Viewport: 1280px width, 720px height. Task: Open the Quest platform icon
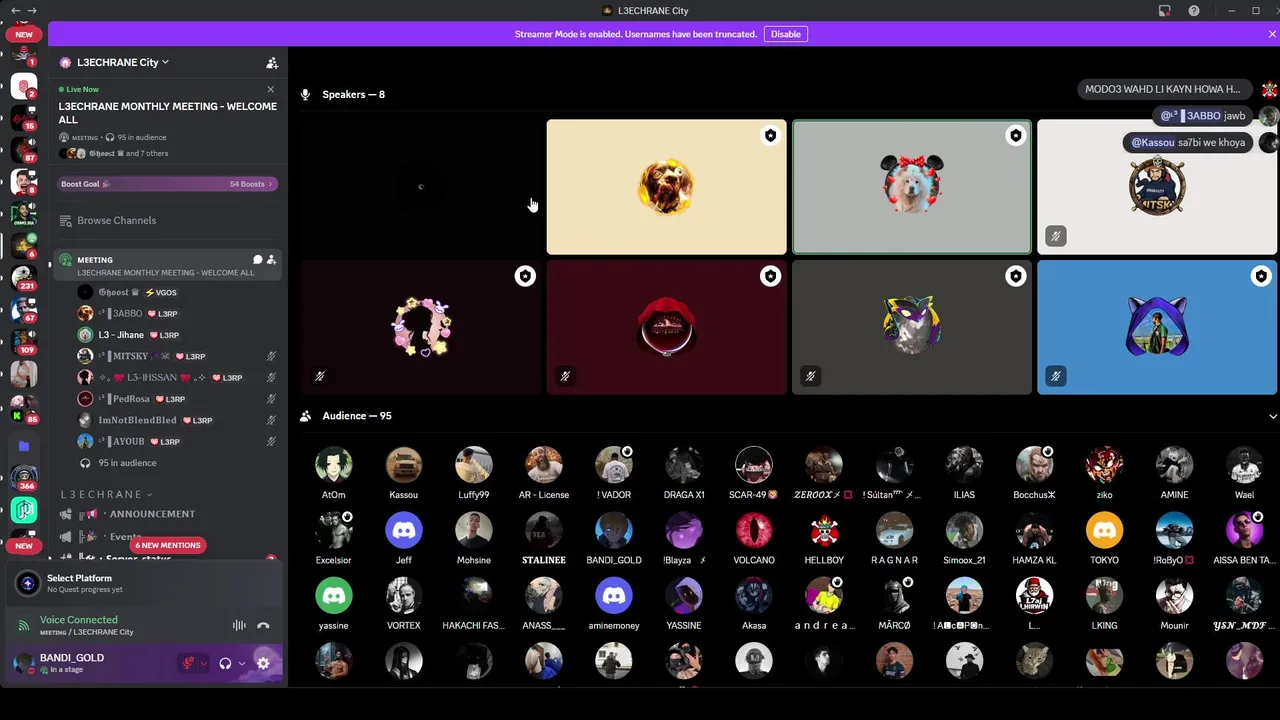28,584
